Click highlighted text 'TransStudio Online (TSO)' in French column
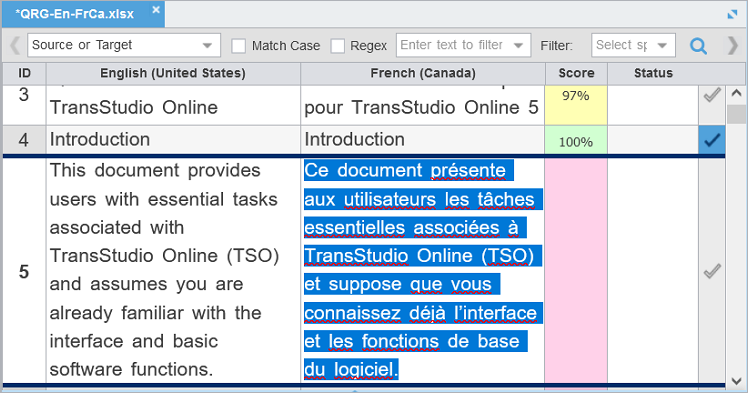Viewport: 748px width, 393px height. point(419,256)
